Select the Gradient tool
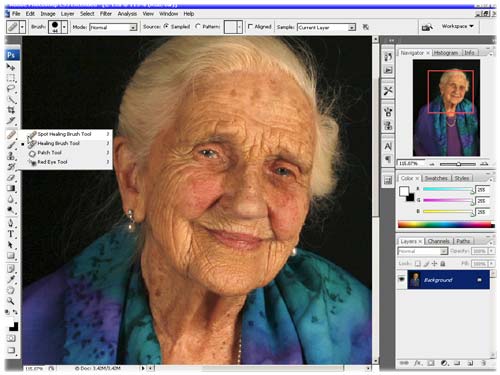The image size is (500, 375). 11,188
